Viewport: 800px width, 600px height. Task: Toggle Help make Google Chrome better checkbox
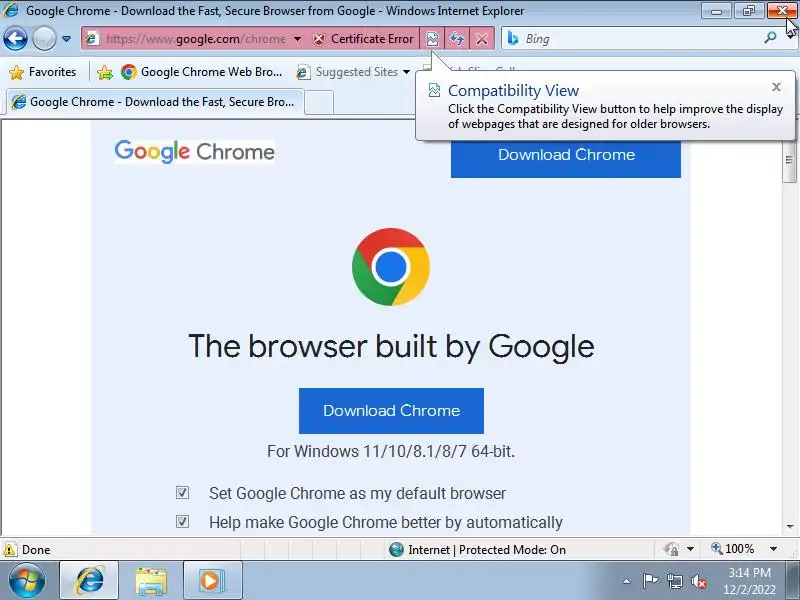pyautogui.click(x=182, y=521)
